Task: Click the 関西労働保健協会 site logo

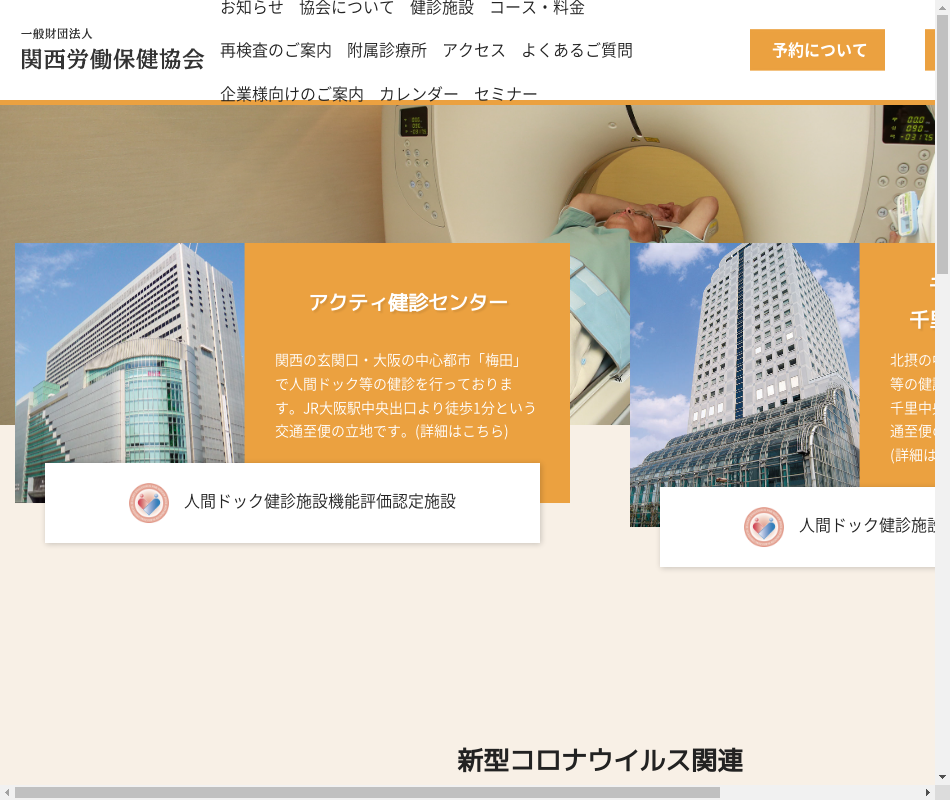Action: point(112,50)
